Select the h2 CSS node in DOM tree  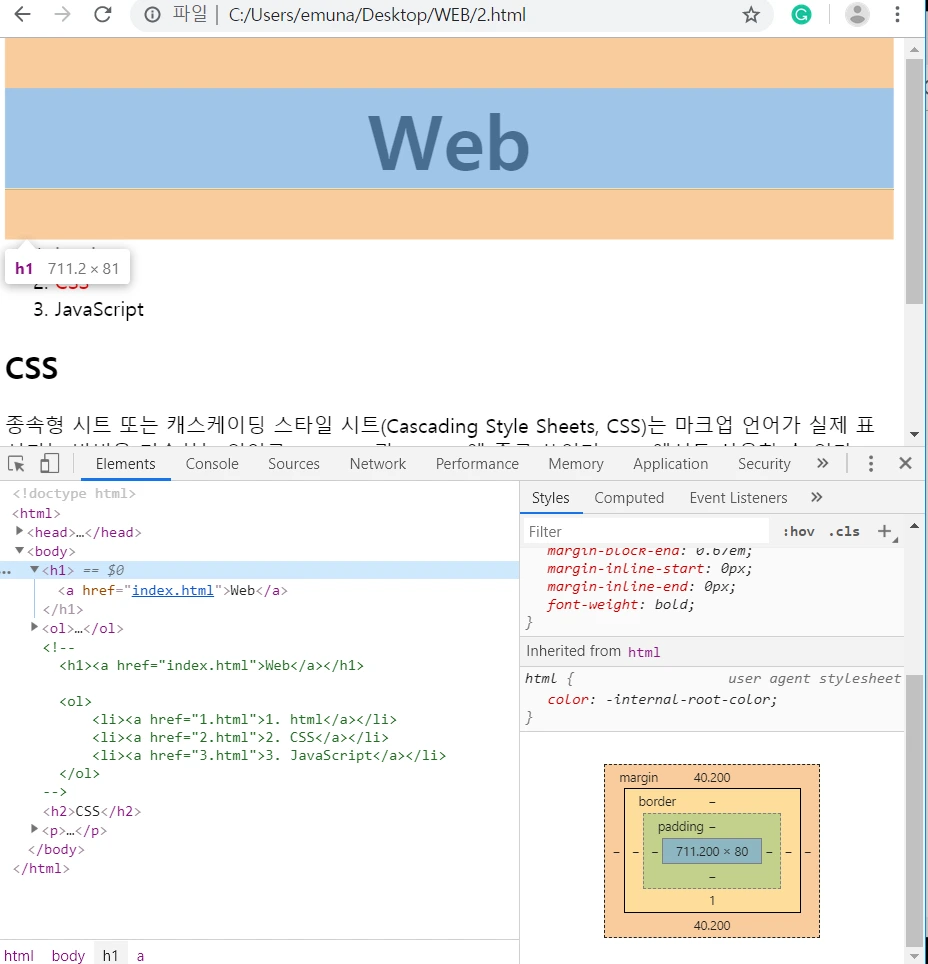(x=92, y=812)
